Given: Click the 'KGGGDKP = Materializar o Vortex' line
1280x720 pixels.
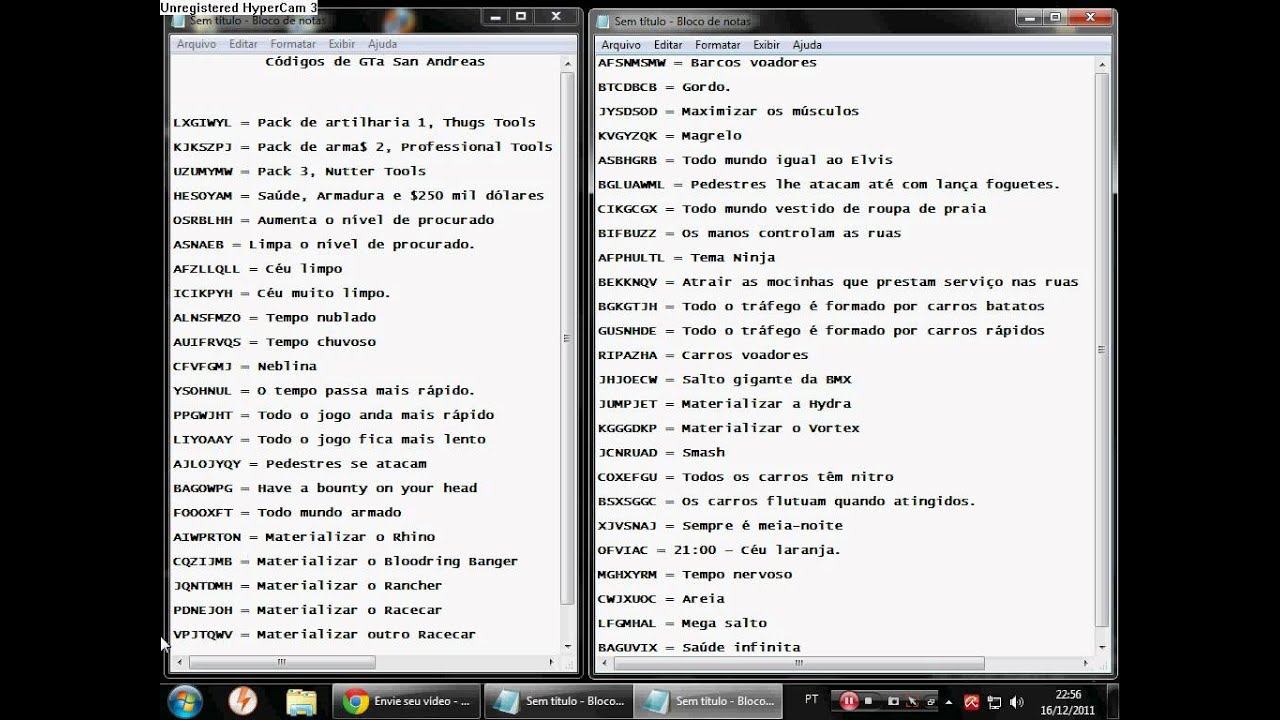Looking at the screenshot, I should pyautogui.click(x=729, y=428).
